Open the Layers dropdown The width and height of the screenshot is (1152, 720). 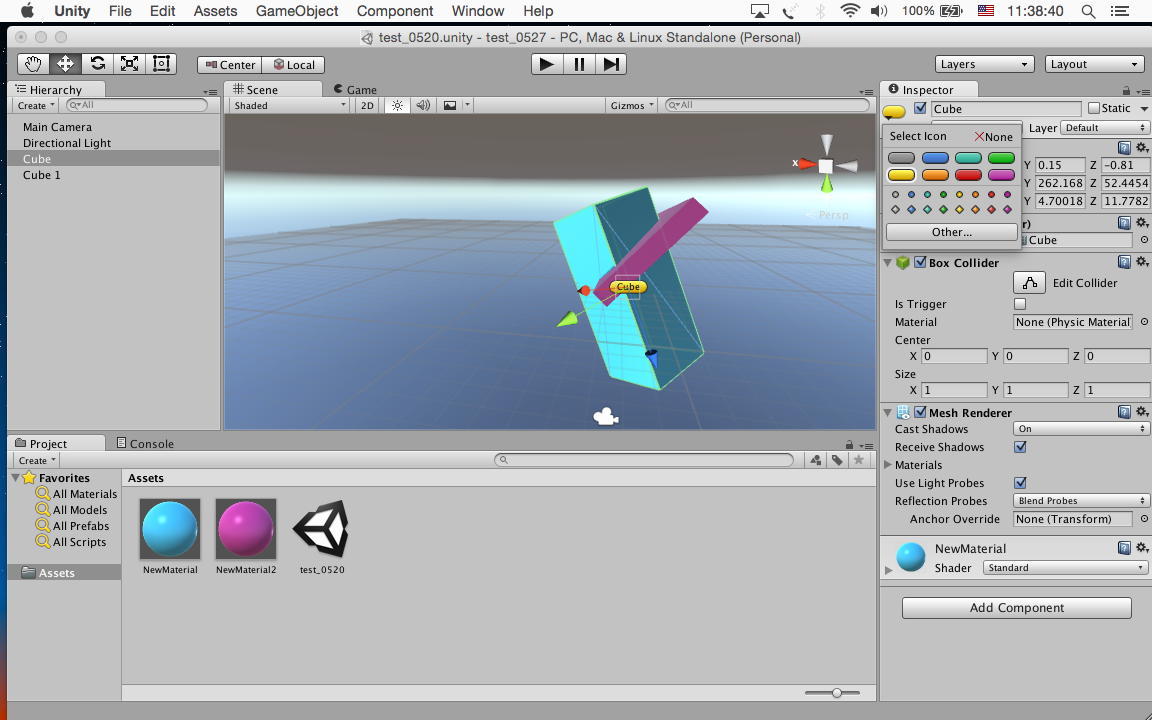[x=984, y=64]
